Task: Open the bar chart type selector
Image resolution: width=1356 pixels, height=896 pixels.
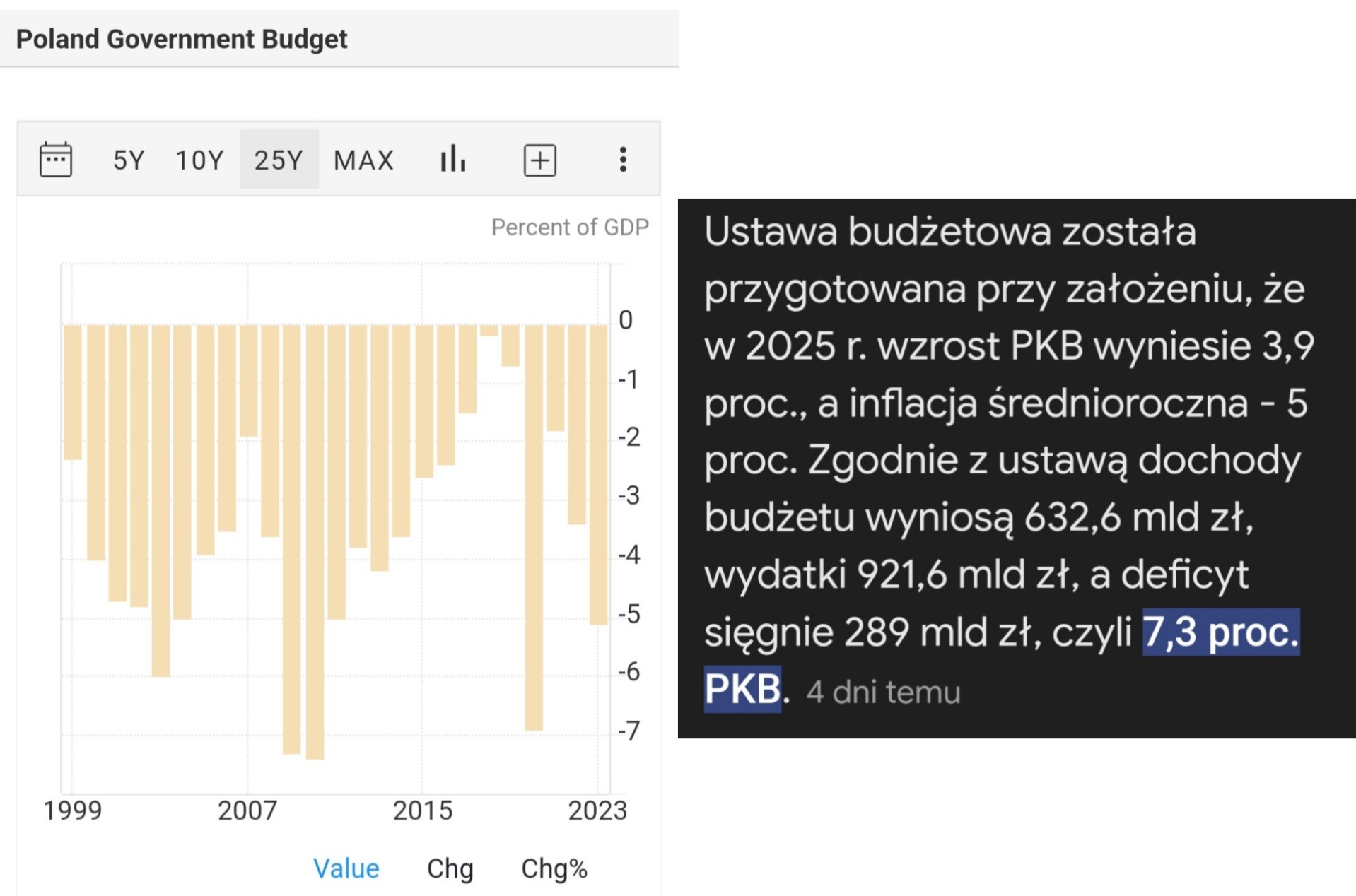Action: (452, 159)
